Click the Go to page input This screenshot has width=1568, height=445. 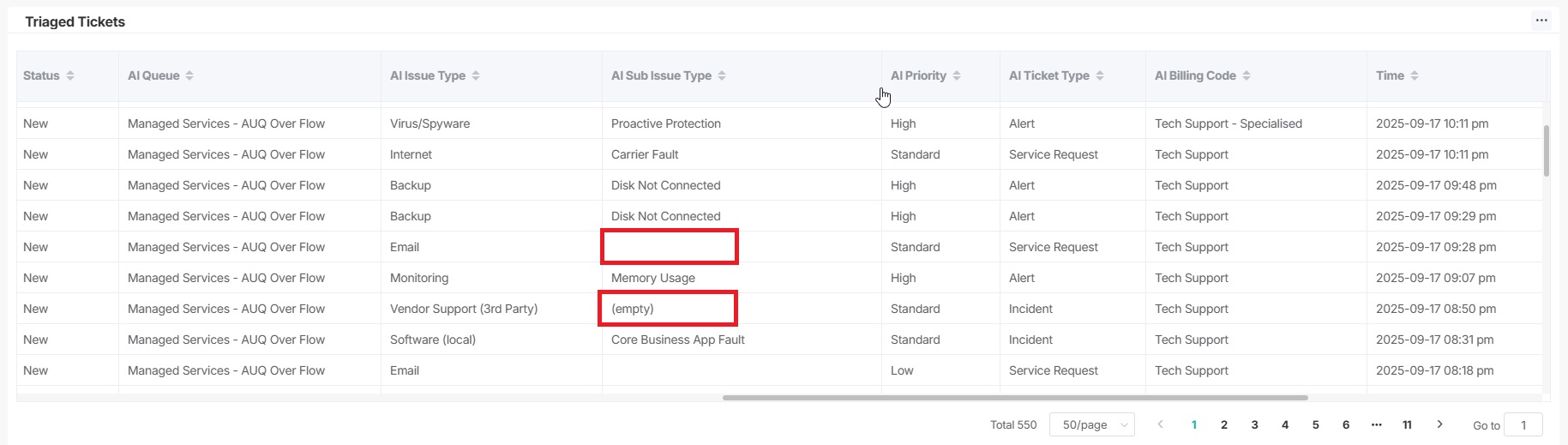pos(1523,425)
